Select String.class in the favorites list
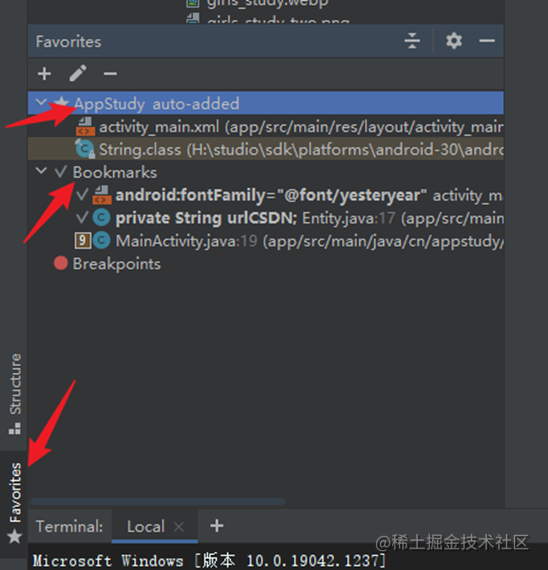The height and width of the screenshot is (570, 548). [x=266, y=149]
